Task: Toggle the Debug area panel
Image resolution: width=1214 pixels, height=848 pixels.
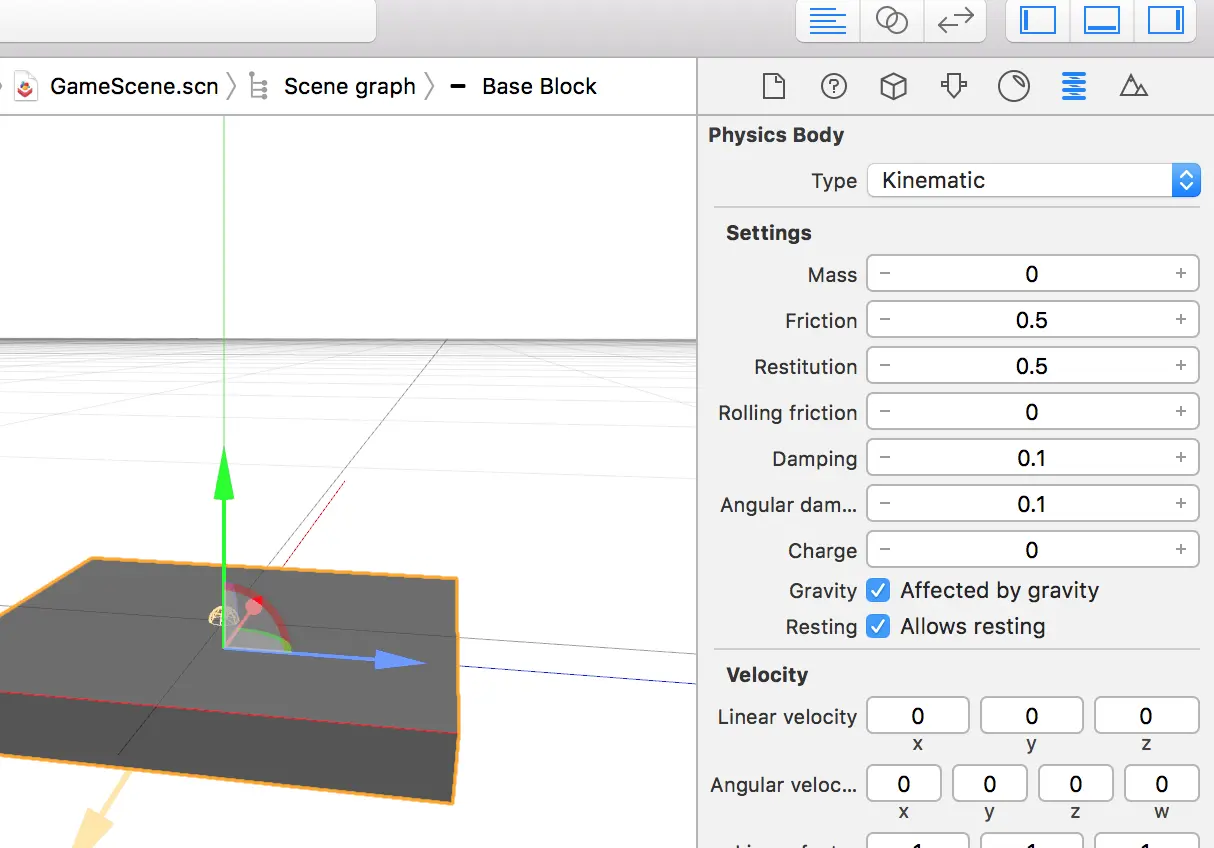Action: coord(1101,20)
